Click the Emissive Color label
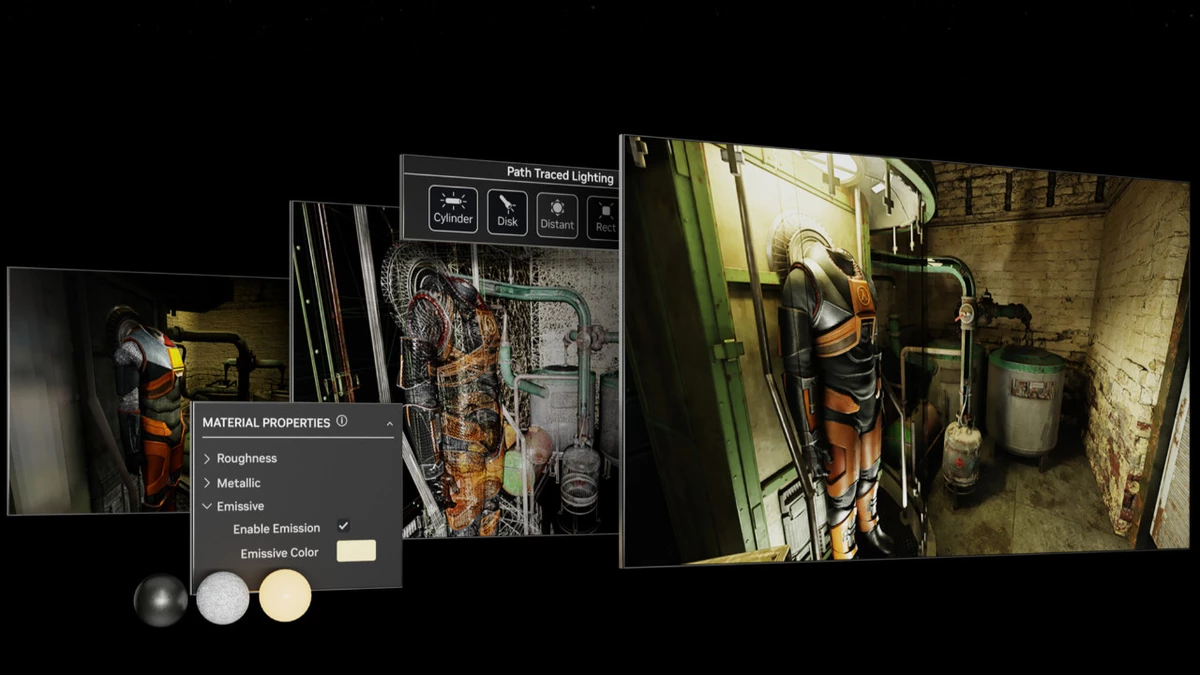 [x=279, y=553]
